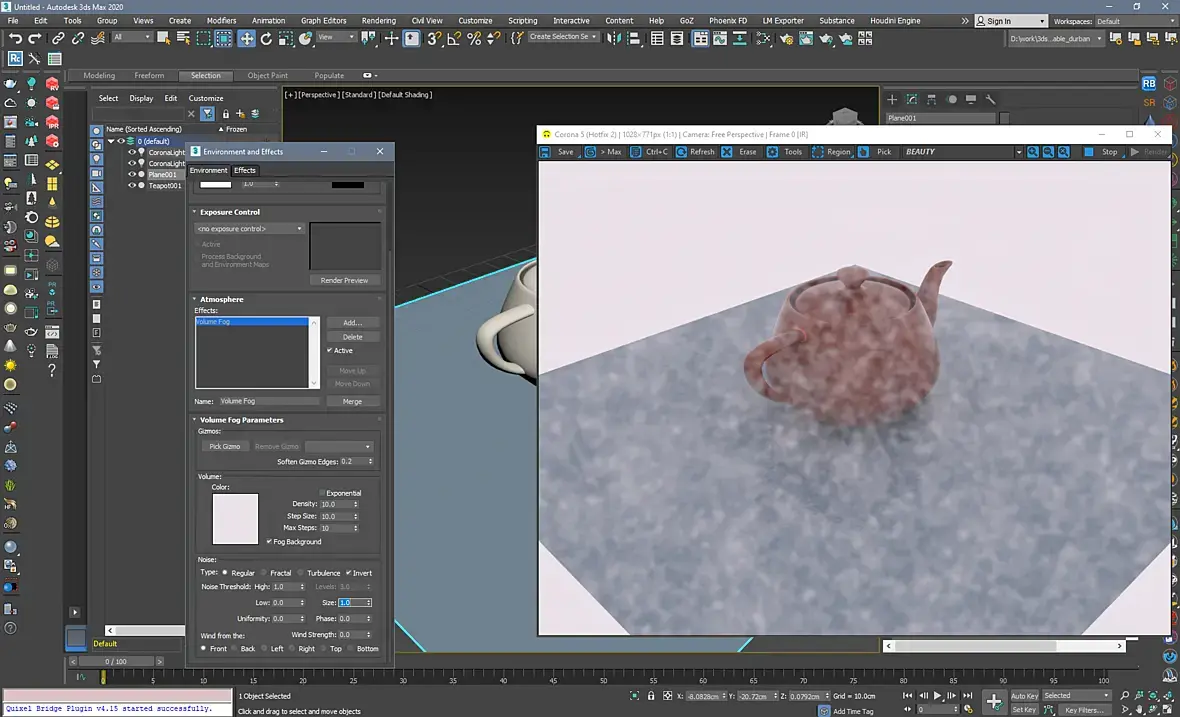
Task: Uncheck the Fog Background option
Action: tap(269, 542)
